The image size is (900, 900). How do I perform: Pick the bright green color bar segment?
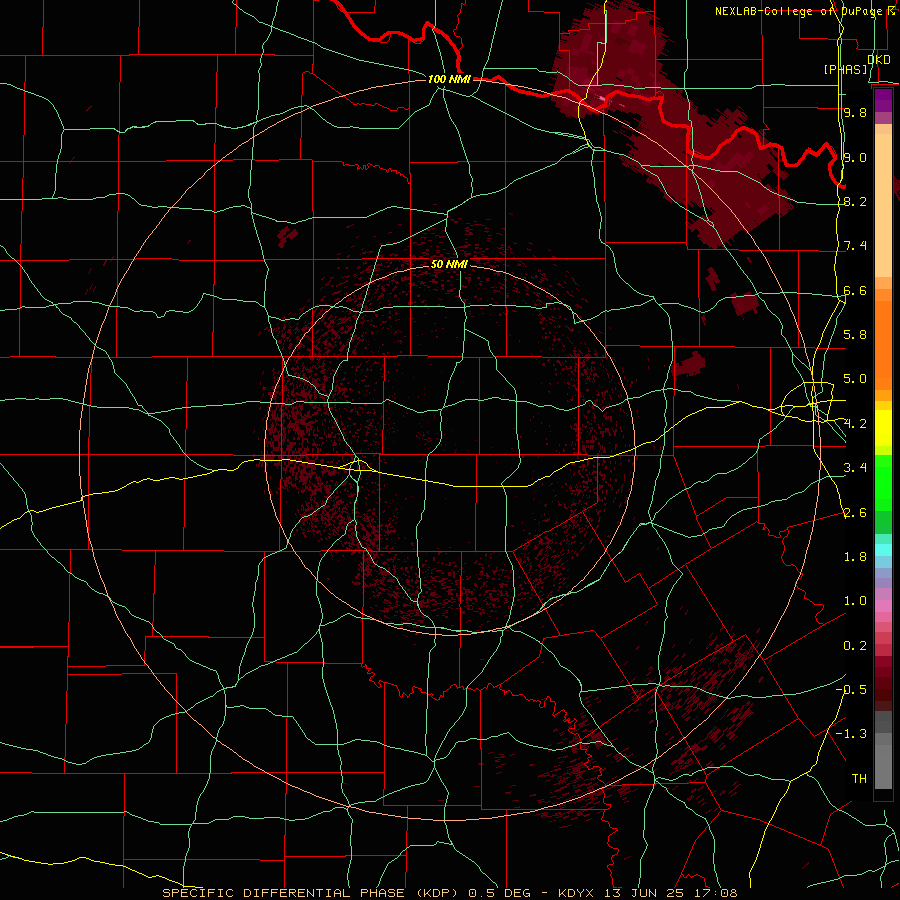coord(883,483)
